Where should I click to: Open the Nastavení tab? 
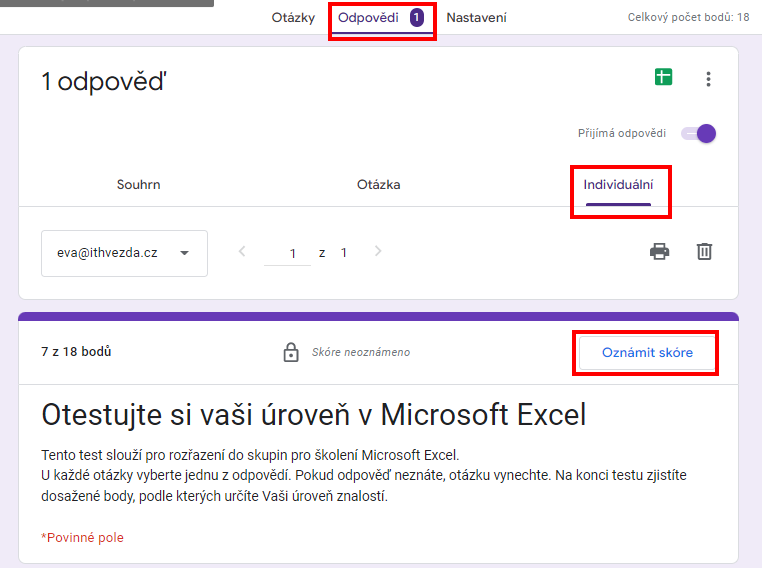476,18
